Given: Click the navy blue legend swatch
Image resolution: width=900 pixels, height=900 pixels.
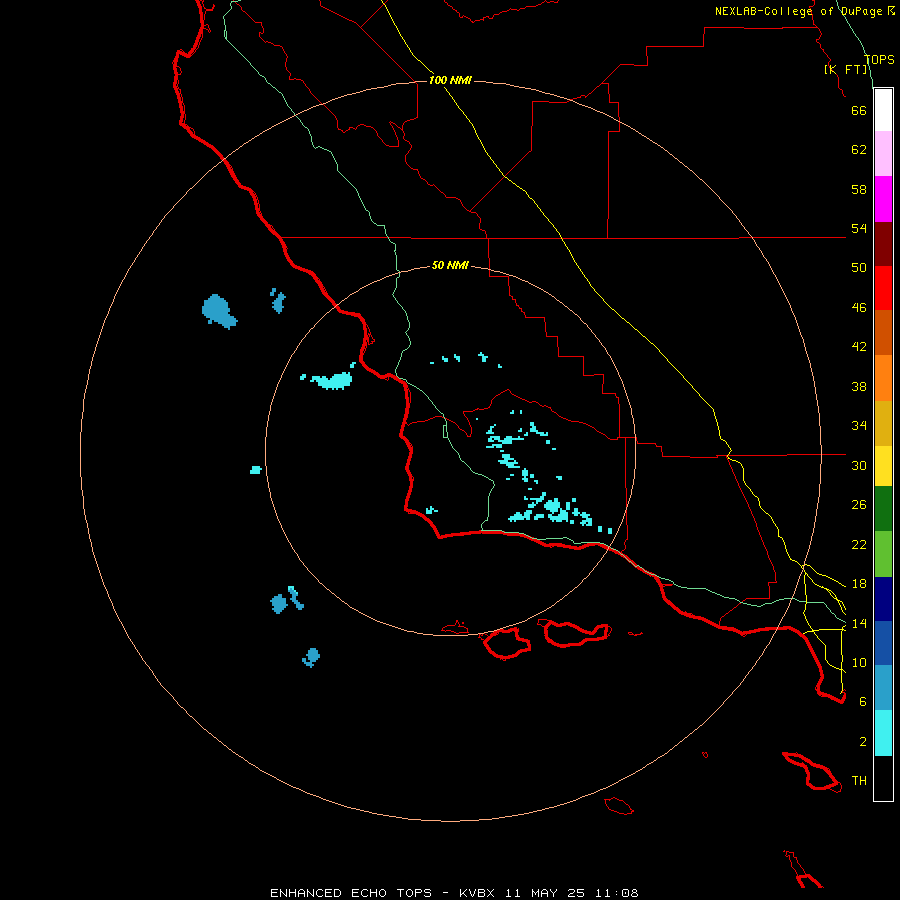Looking at the screenshot, I should (x=883, y=599).
